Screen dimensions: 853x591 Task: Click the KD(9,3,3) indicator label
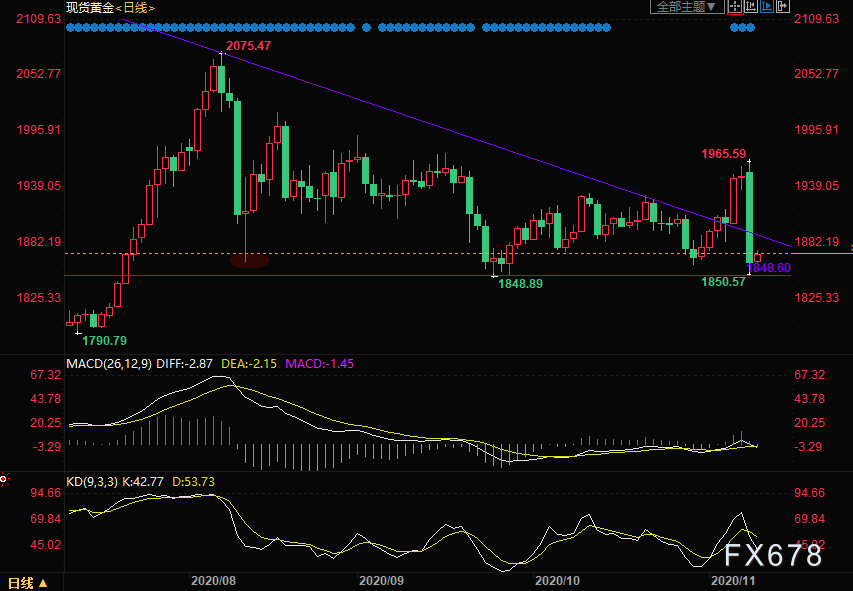[x=89, y=481]
